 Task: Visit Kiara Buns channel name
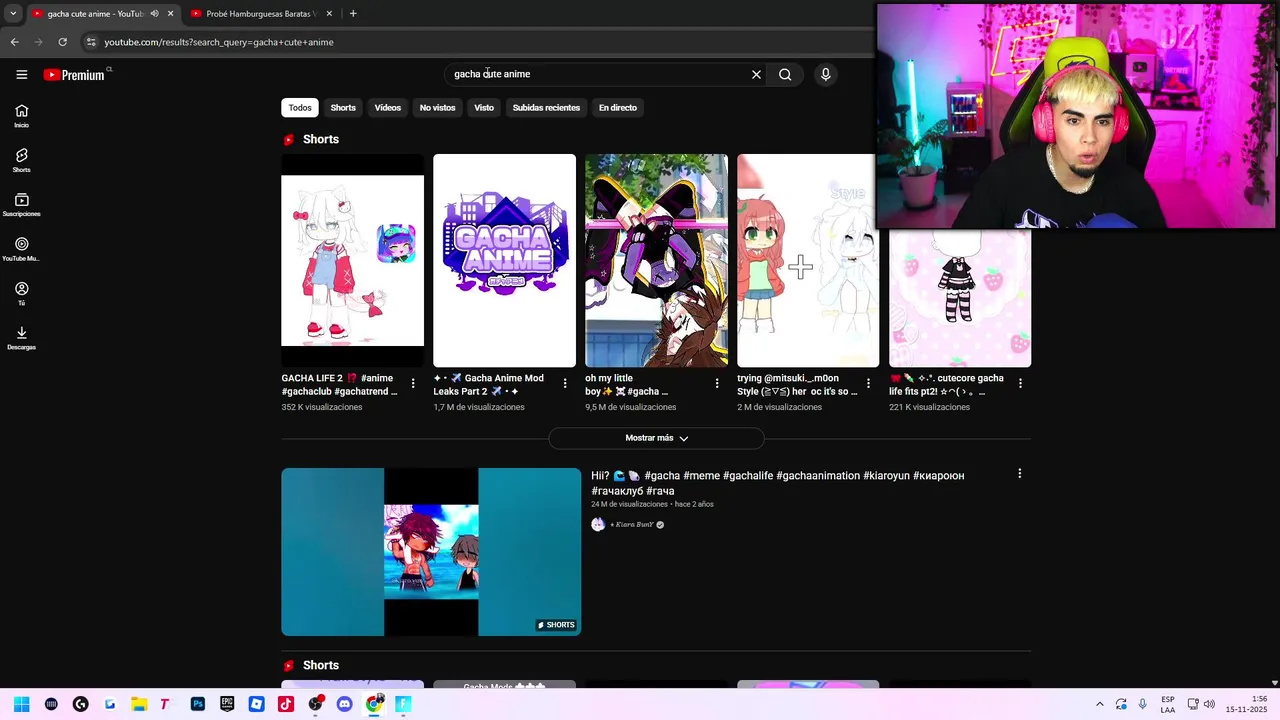(632, 524)
